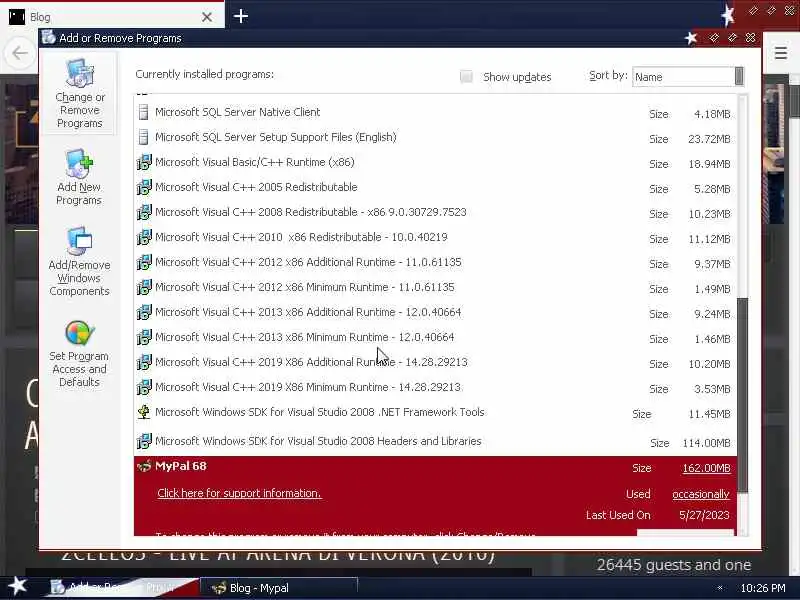Select Visual C++ 2012 x86 Minimum Runtime 11.0.61135
800x600 pixels.
coord(435,287)
